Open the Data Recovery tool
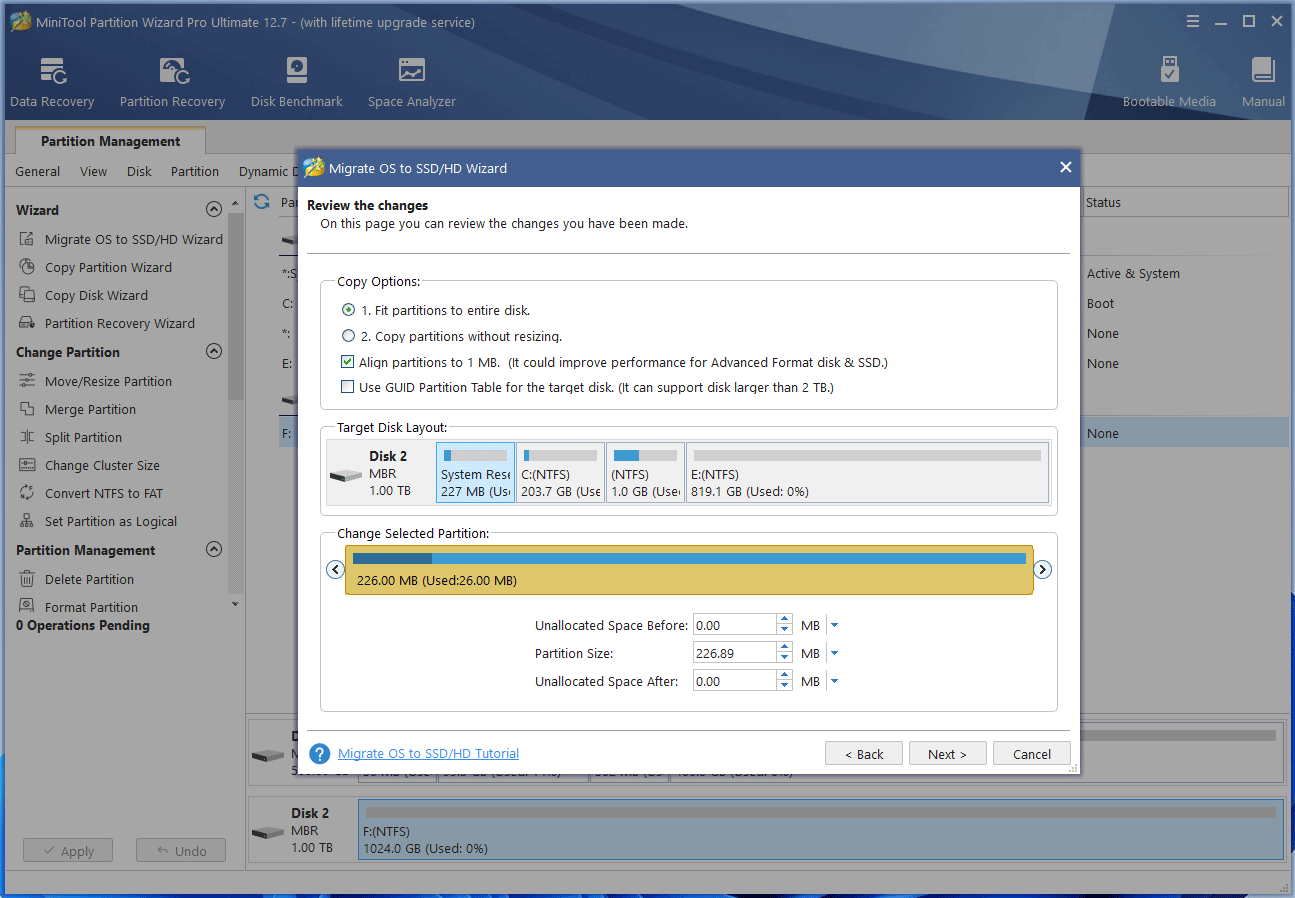Screen dimensions: 1295x898 click(x=52, y=83)
